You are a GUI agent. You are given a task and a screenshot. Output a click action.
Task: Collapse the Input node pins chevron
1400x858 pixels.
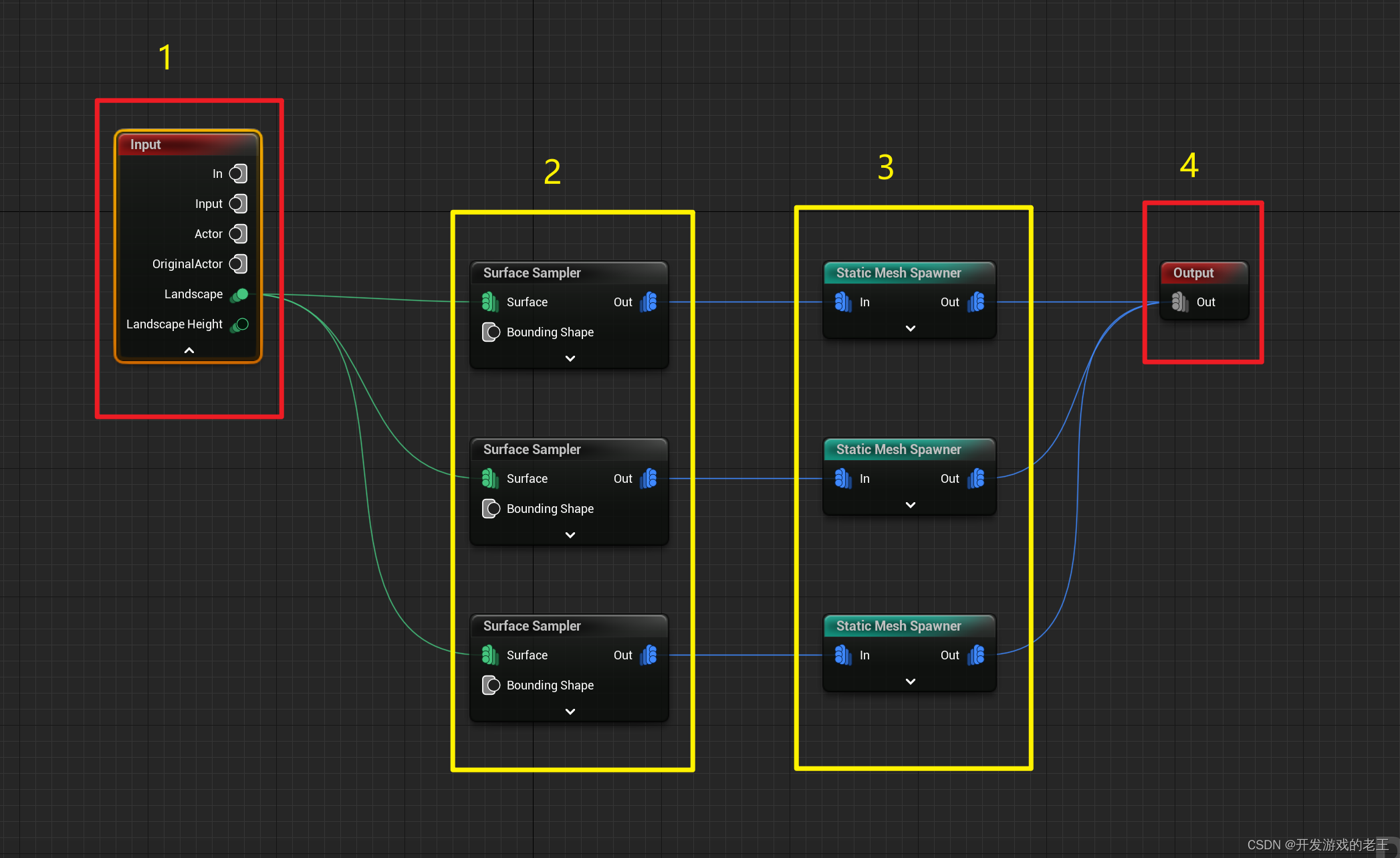(x=189, y=350)
